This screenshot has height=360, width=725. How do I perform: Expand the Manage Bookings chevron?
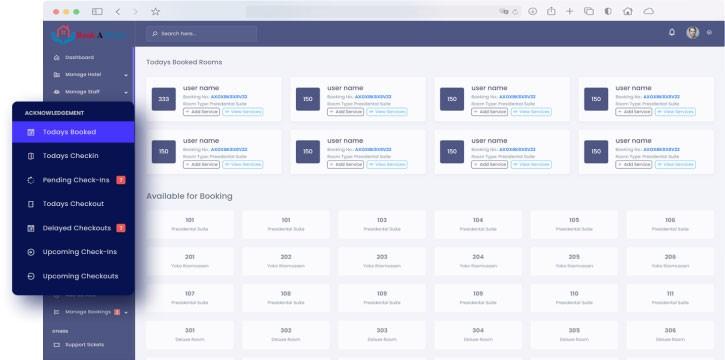(126, 313)
